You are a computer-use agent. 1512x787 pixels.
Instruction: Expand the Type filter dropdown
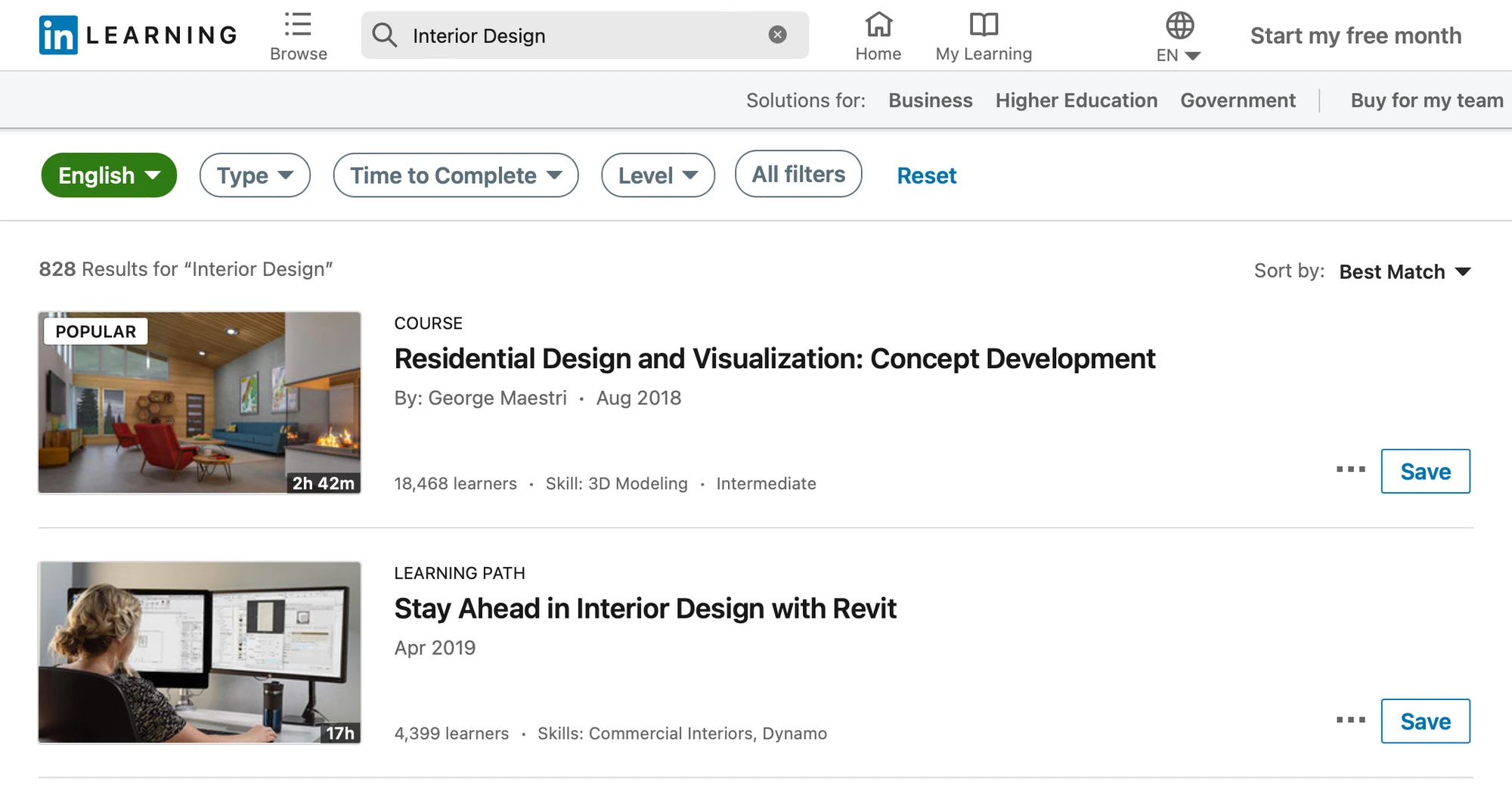255,175
